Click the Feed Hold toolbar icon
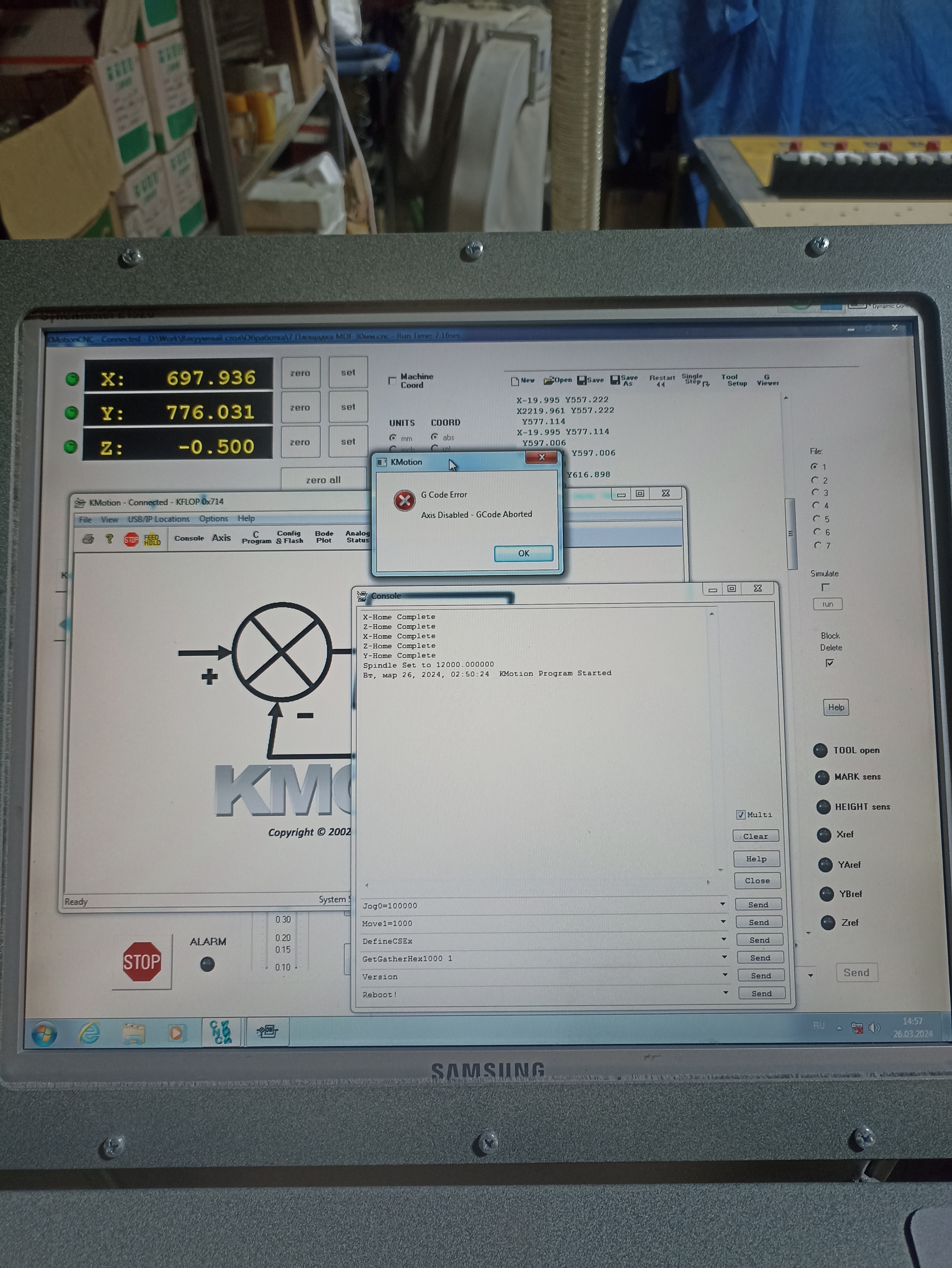Screen dimensions: 952x1268 (152, 539)
